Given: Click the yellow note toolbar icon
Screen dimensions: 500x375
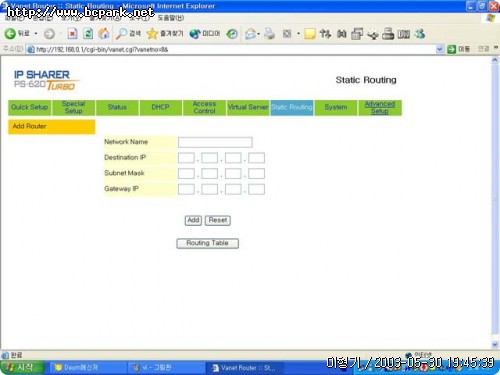Looking at the screenshot, I should click(310, 34).
